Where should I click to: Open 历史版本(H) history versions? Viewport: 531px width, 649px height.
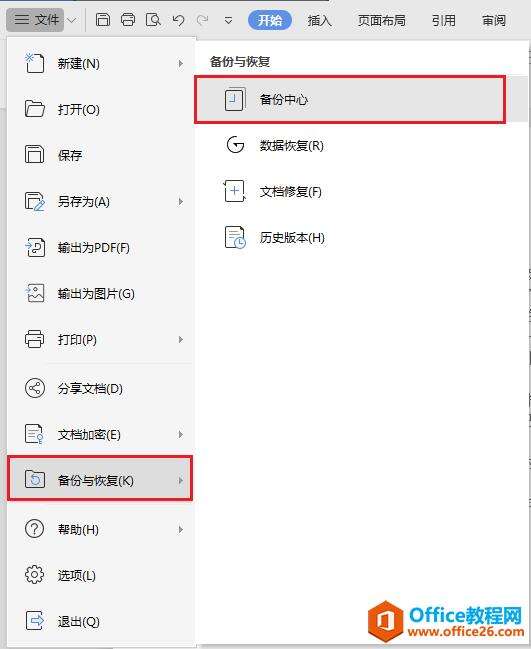coord(274,237)
